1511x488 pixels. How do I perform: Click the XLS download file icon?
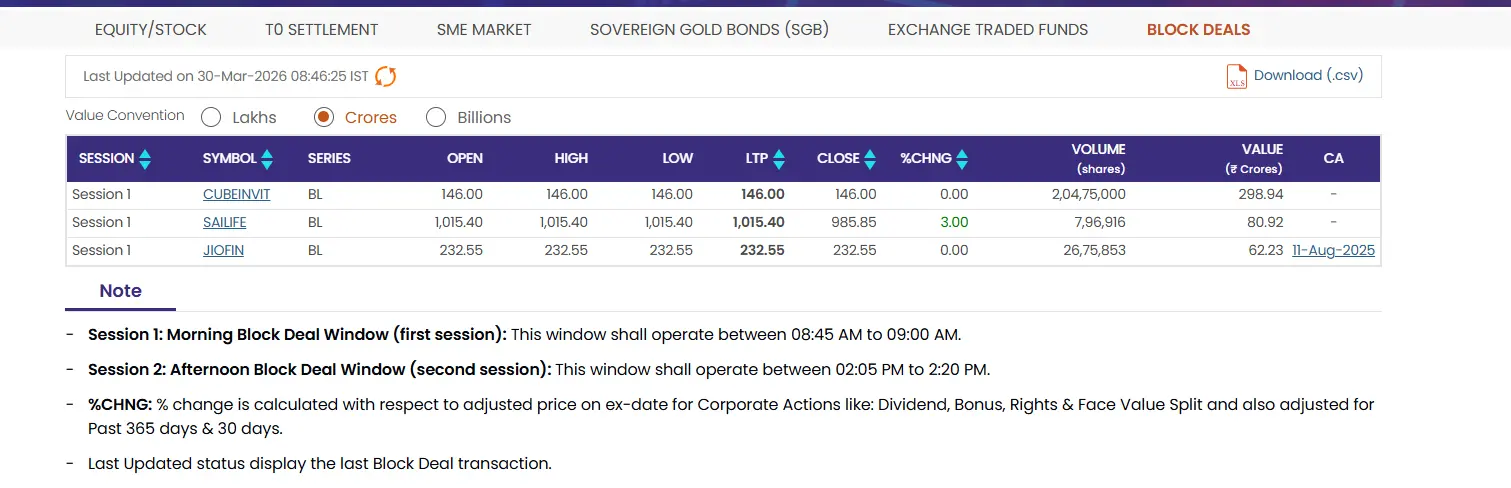(x=1236, y=76)
